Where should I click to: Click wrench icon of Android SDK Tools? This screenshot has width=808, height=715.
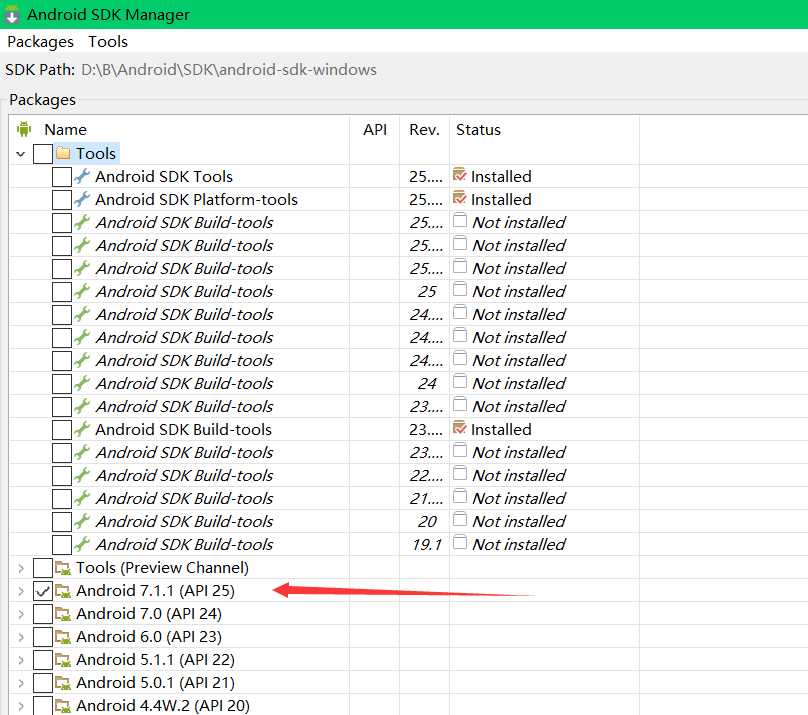(x=82, y=176)
